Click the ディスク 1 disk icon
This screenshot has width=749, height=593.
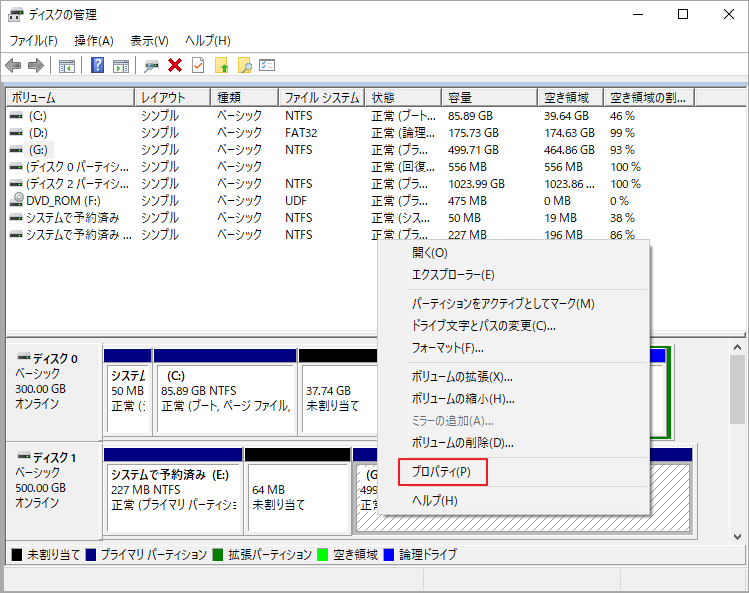24,456
